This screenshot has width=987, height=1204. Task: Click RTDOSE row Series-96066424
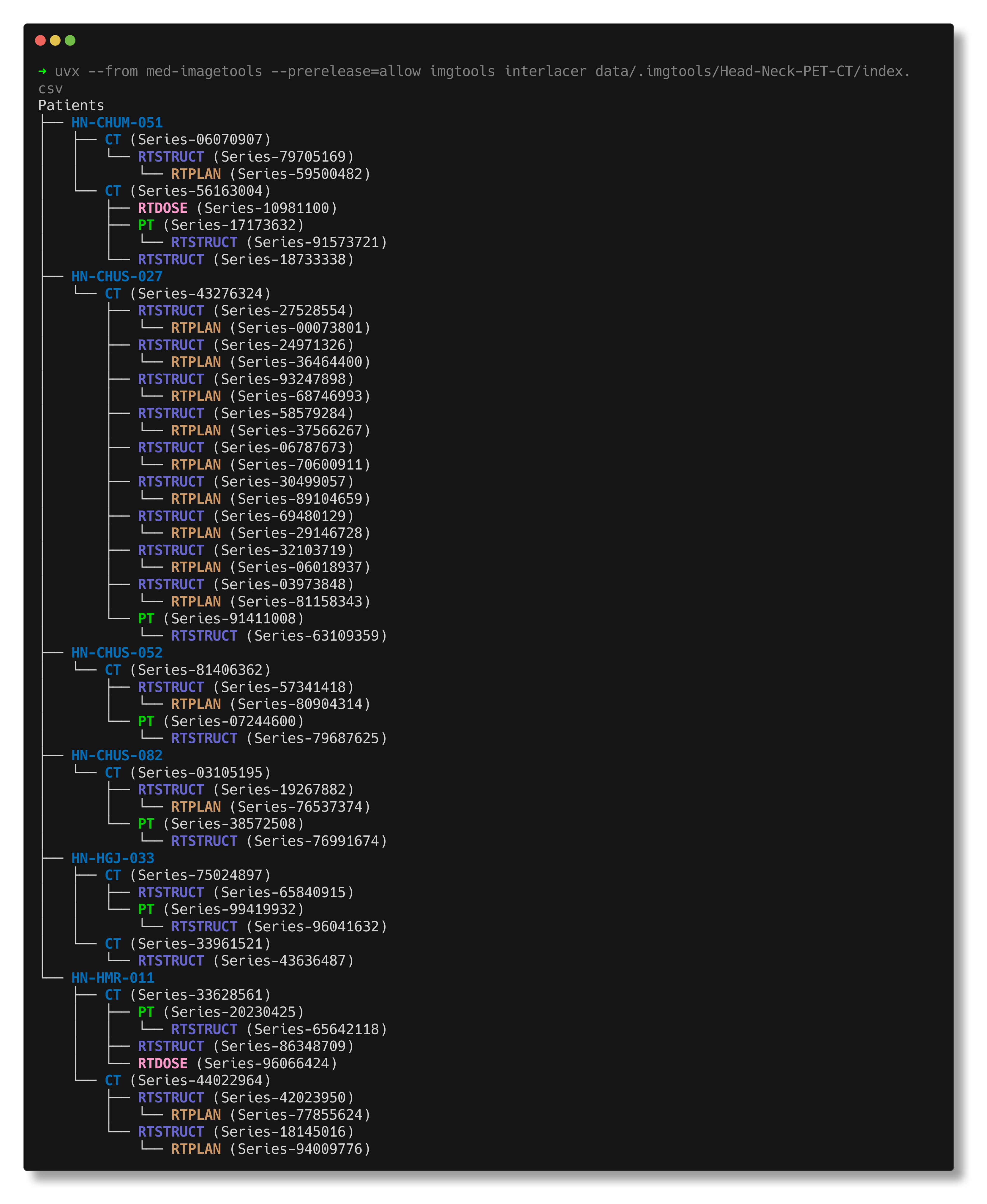click(238, 1064)
